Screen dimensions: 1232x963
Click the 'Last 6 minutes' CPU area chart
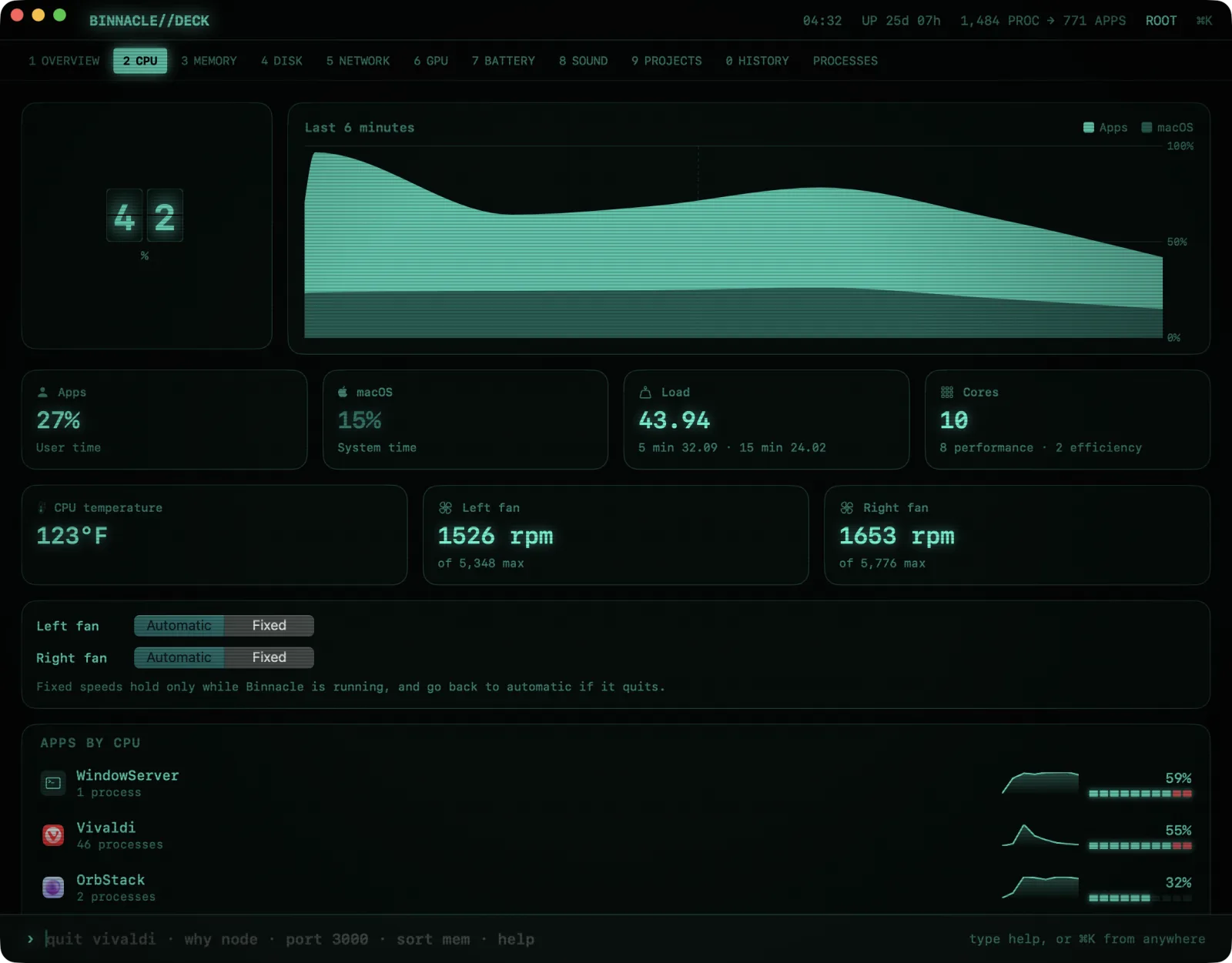[x=733, y=242]
